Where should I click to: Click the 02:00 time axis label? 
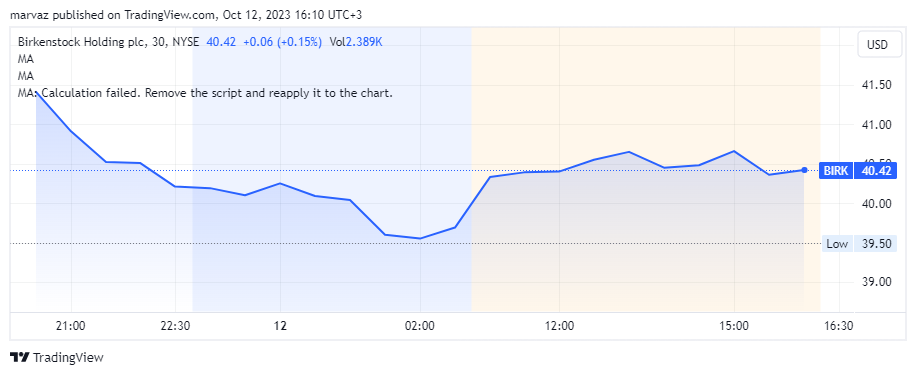[420, 325]
